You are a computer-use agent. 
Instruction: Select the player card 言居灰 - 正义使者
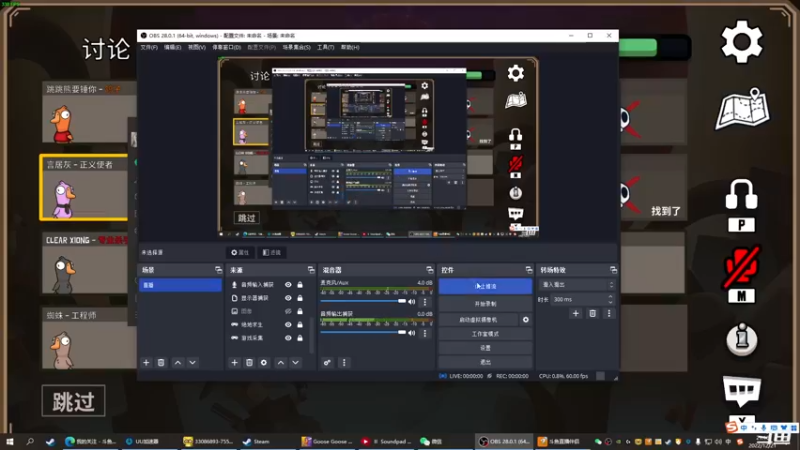84,188
